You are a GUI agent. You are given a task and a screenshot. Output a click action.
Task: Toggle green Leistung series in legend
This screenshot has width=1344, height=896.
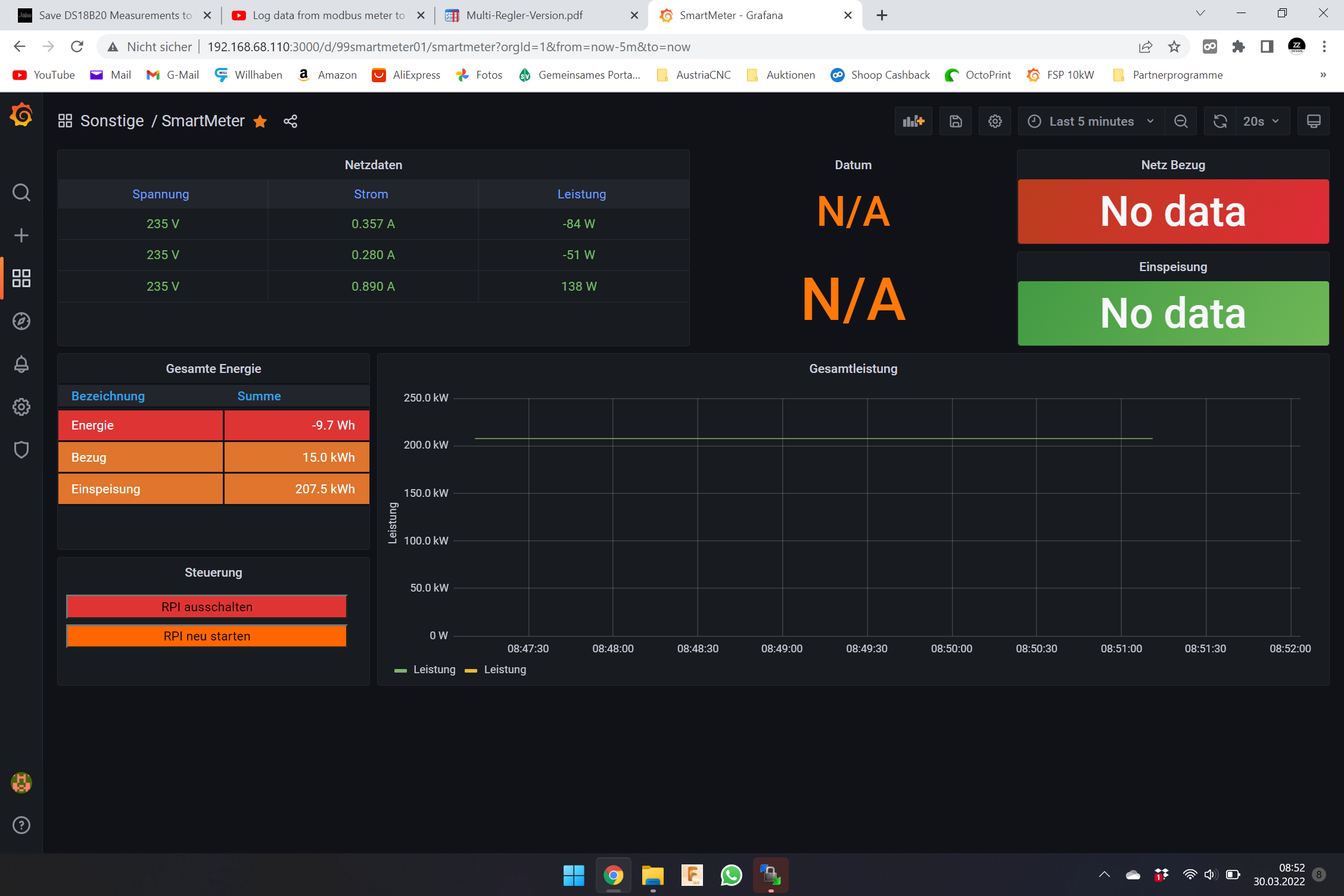tap(434, 670)
